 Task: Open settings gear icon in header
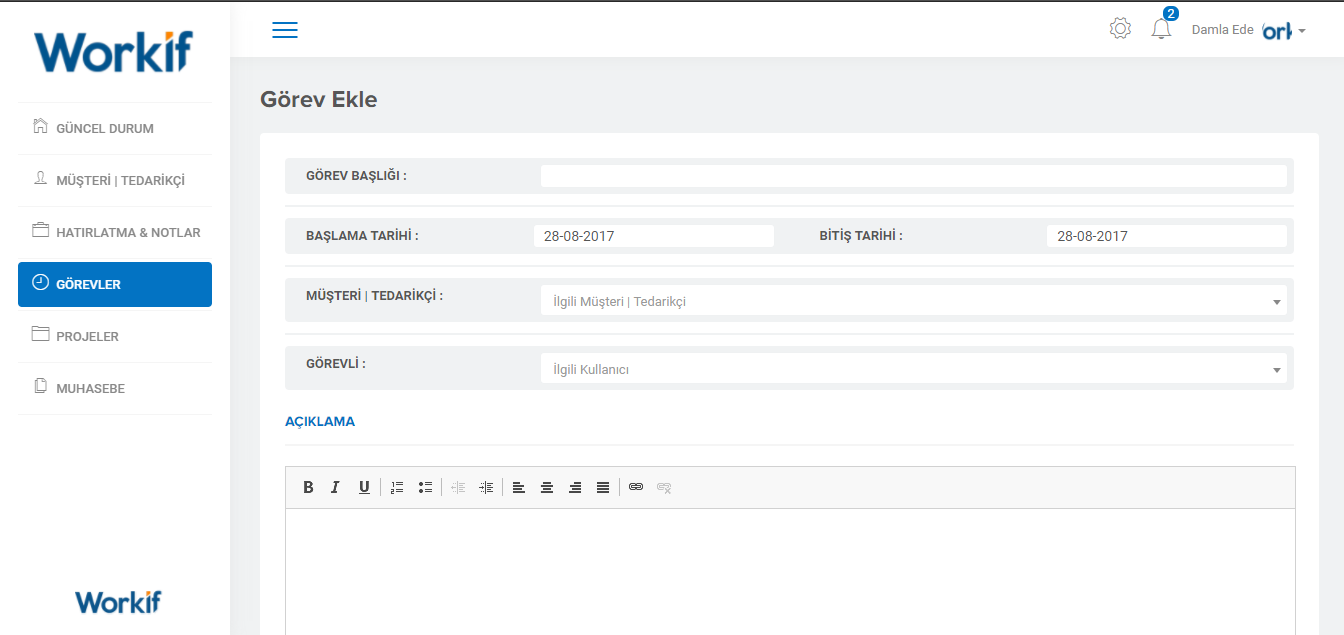click(x=1120, y=29)
